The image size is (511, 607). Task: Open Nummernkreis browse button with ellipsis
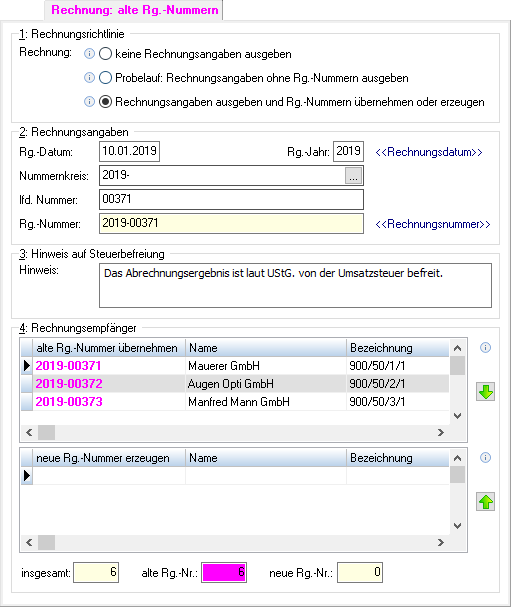pos(353,176)
